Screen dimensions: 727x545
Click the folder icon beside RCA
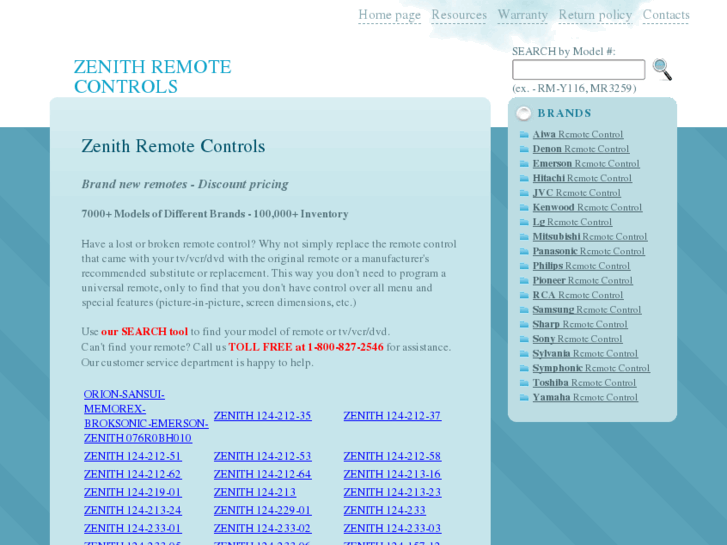coord(524,295)
